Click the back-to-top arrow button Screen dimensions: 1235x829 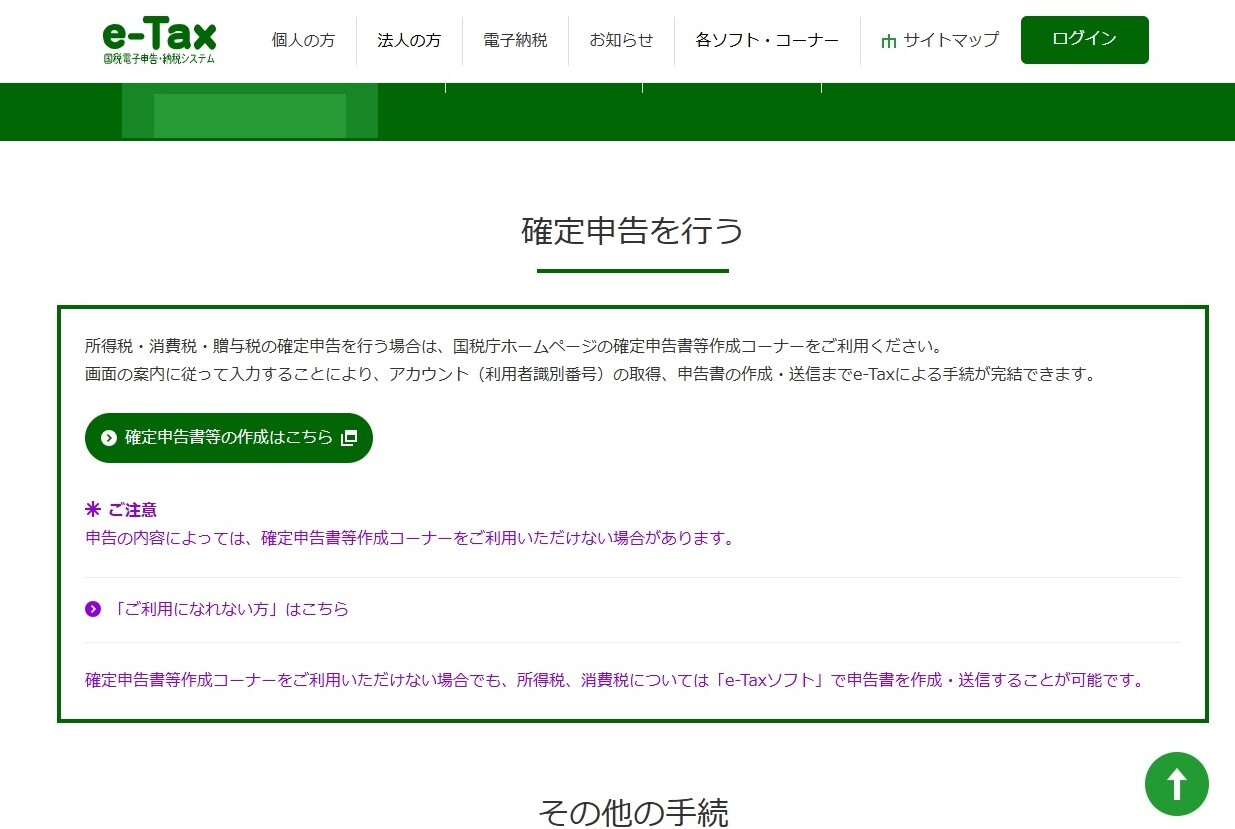(x=1177, y=784)
